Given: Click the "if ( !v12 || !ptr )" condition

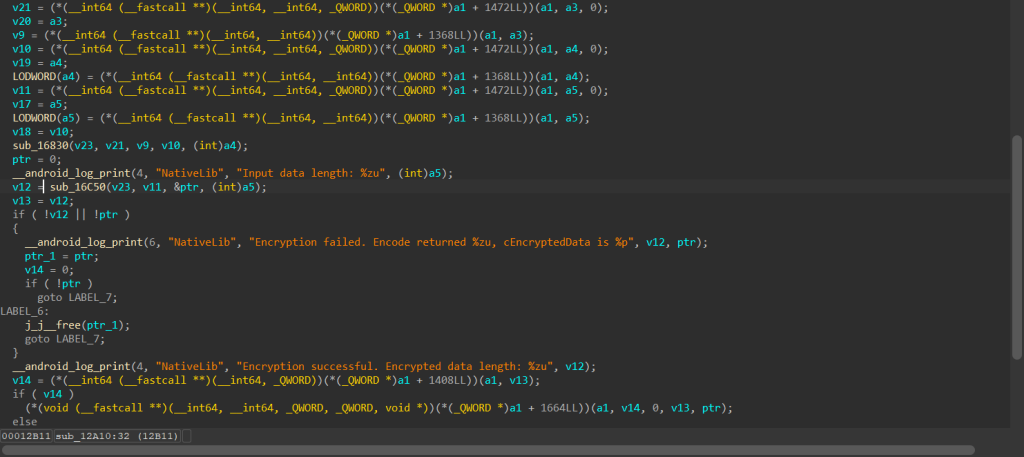Looking at the screenshot, I should pos(71,215).
